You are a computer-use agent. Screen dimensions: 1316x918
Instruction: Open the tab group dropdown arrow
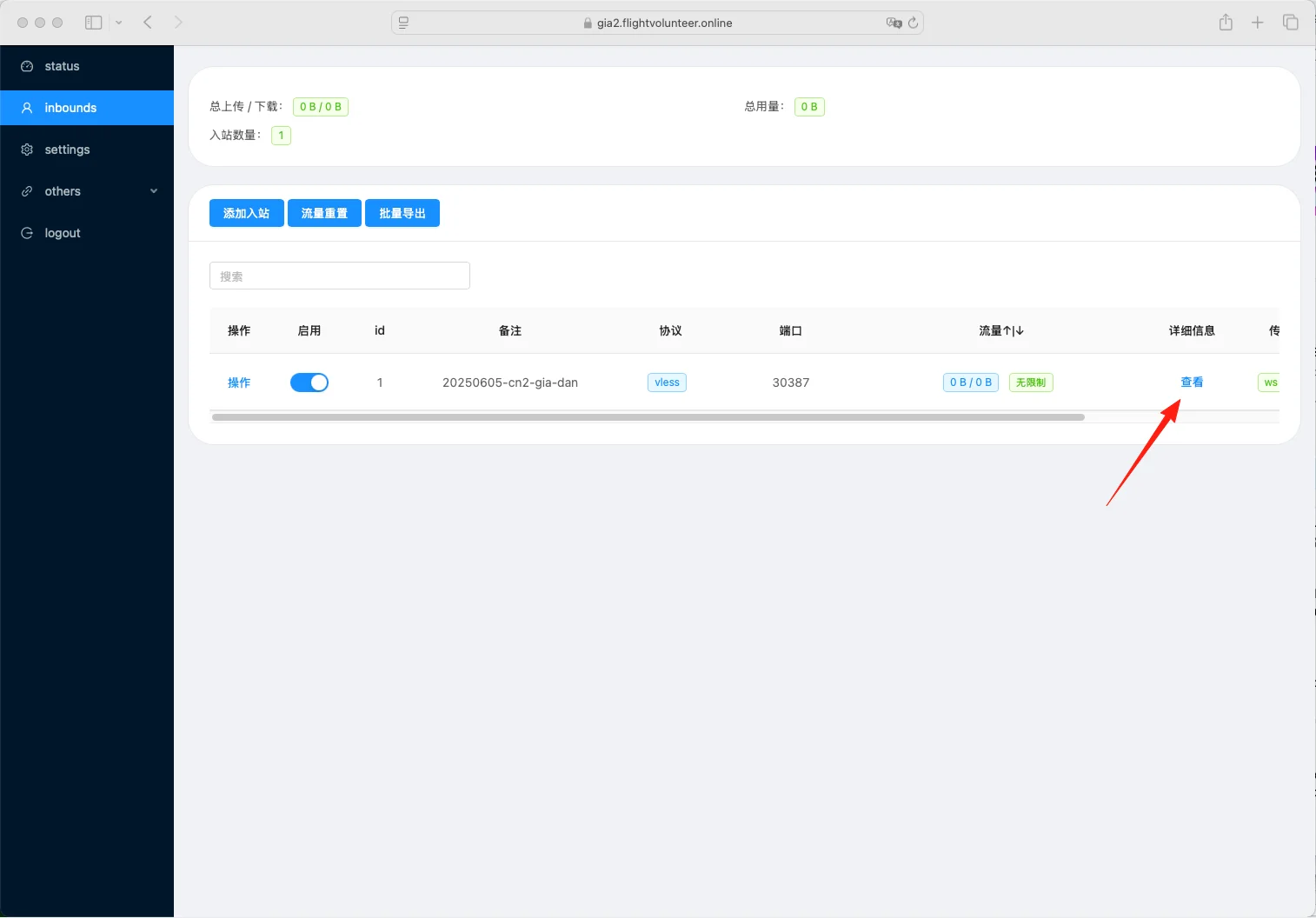pos(119,23)
